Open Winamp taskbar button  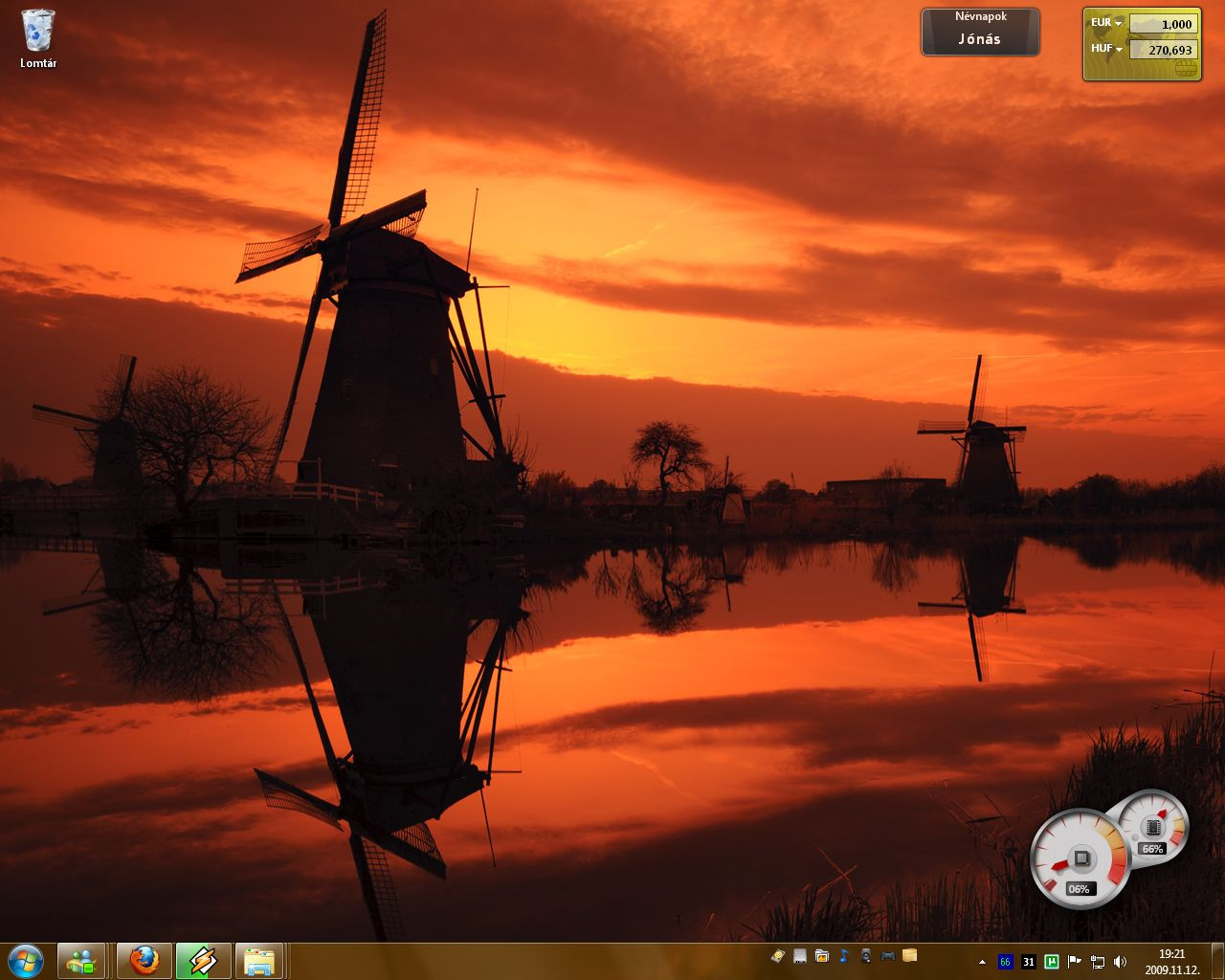click(203, 961)
